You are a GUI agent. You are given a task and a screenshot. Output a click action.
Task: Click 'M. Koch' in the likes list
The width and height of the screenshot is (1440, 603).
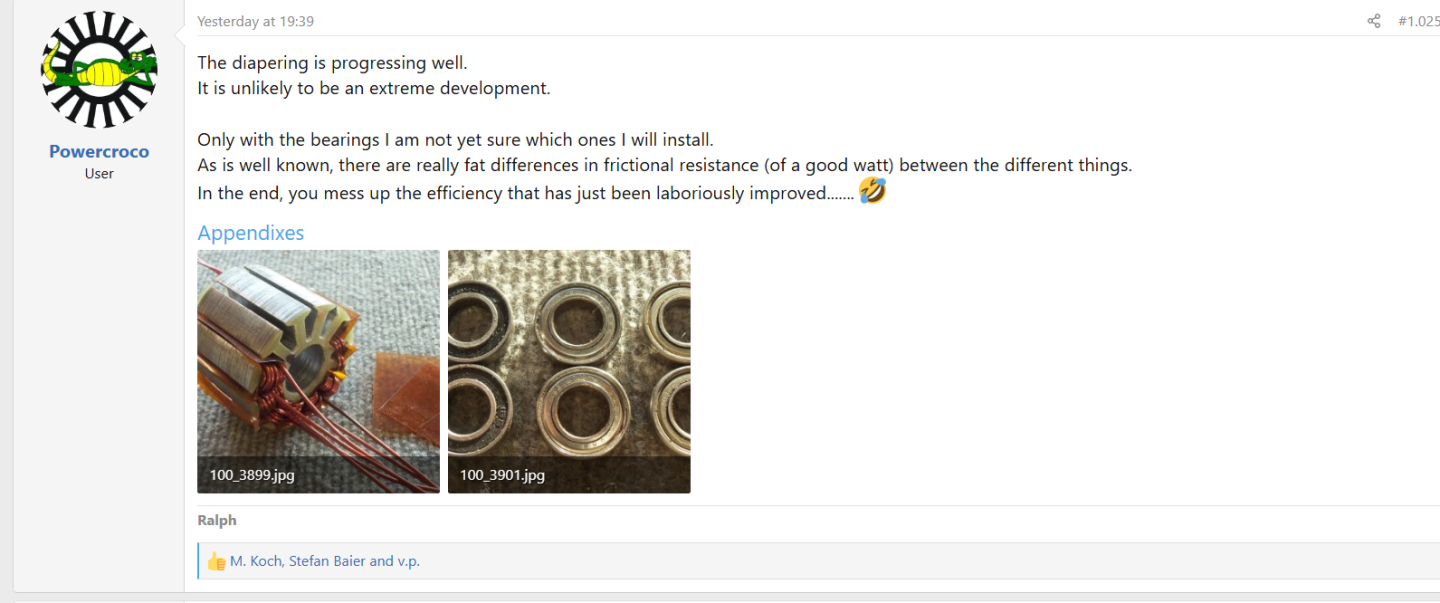(x=255, y=562)
